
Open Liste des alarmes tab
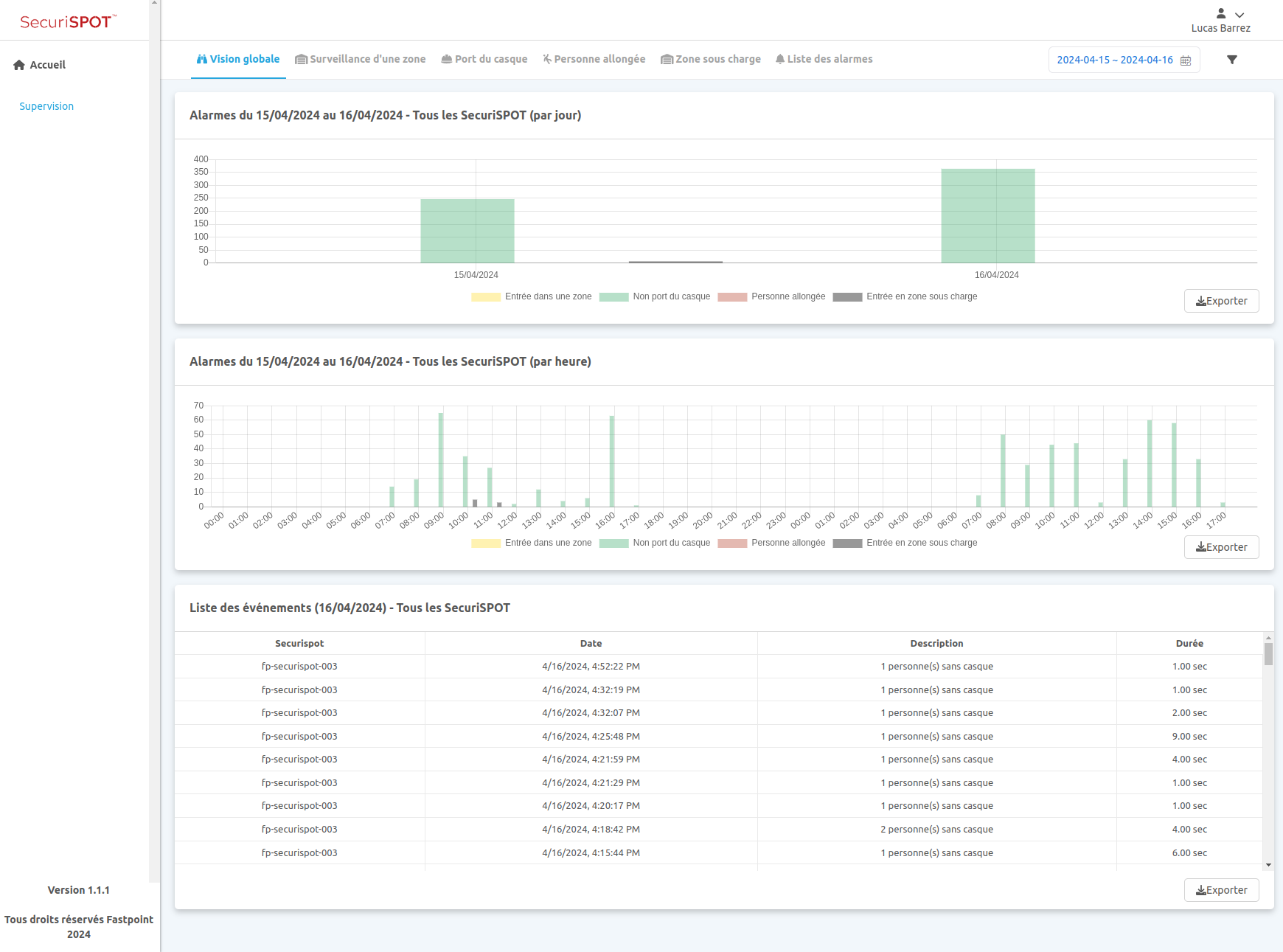point(824,59)
